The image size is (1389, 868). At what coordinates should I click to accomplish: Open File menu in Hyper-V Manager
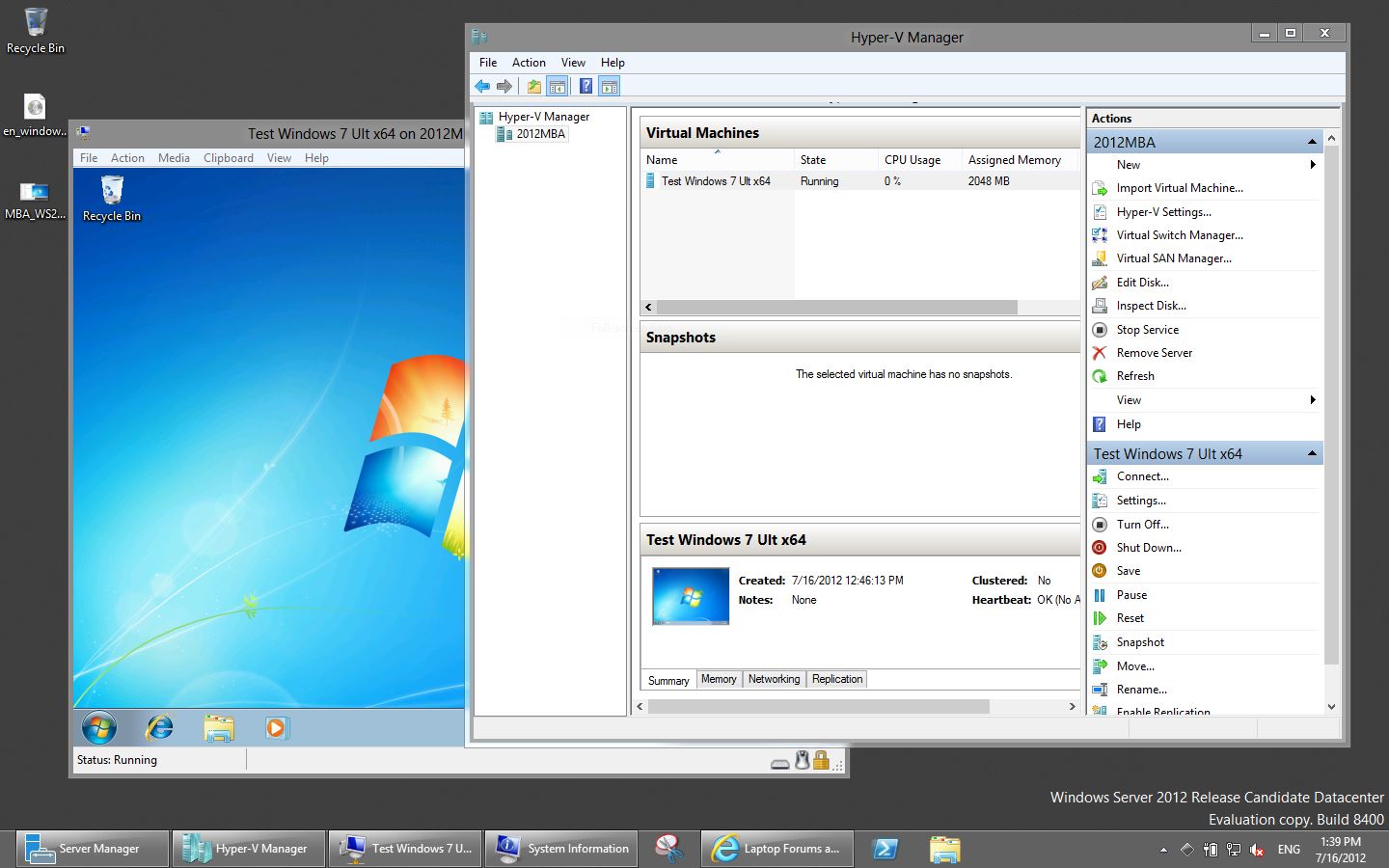(x=488, y=63)
